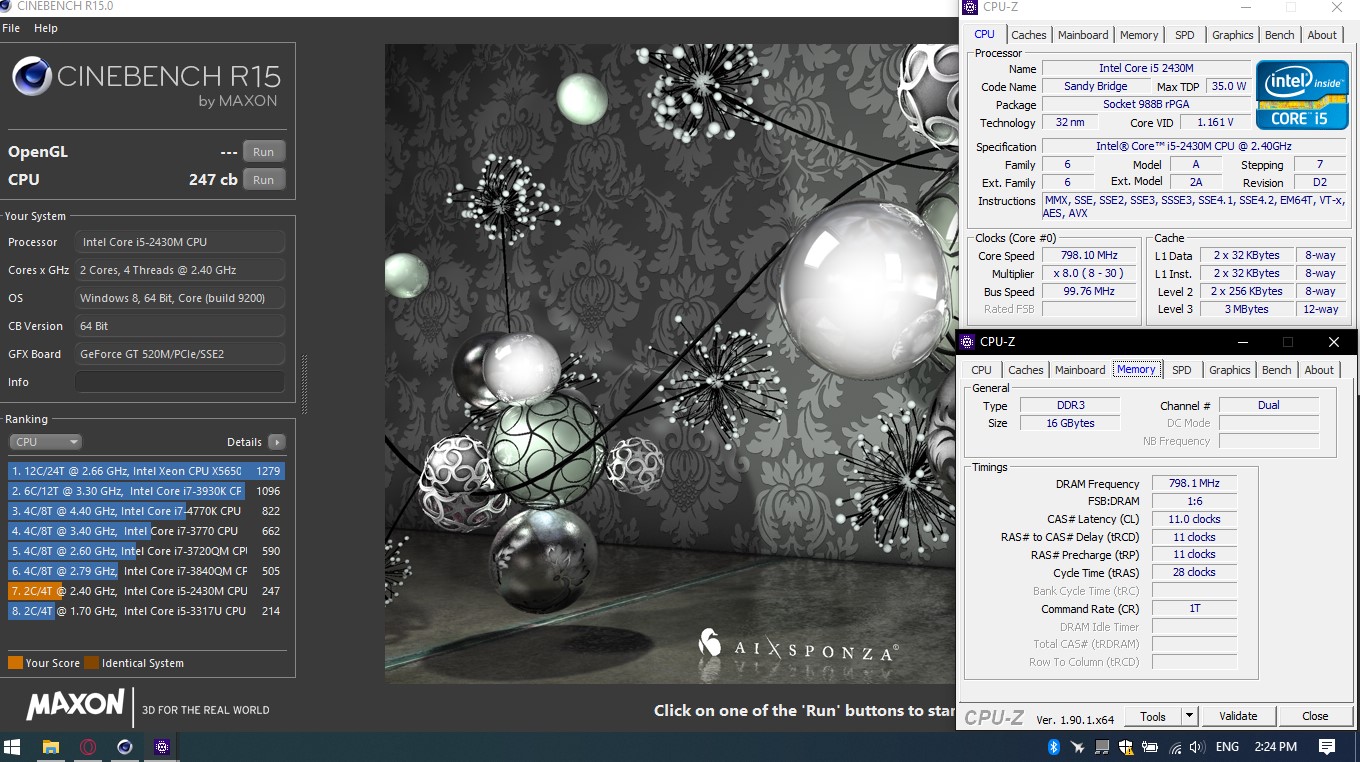Click the DRAM Frequency value 798.1 MHz
The height and width of the screenshot is (762, 1360).
pyautogui.click(x=1194, y=483)
